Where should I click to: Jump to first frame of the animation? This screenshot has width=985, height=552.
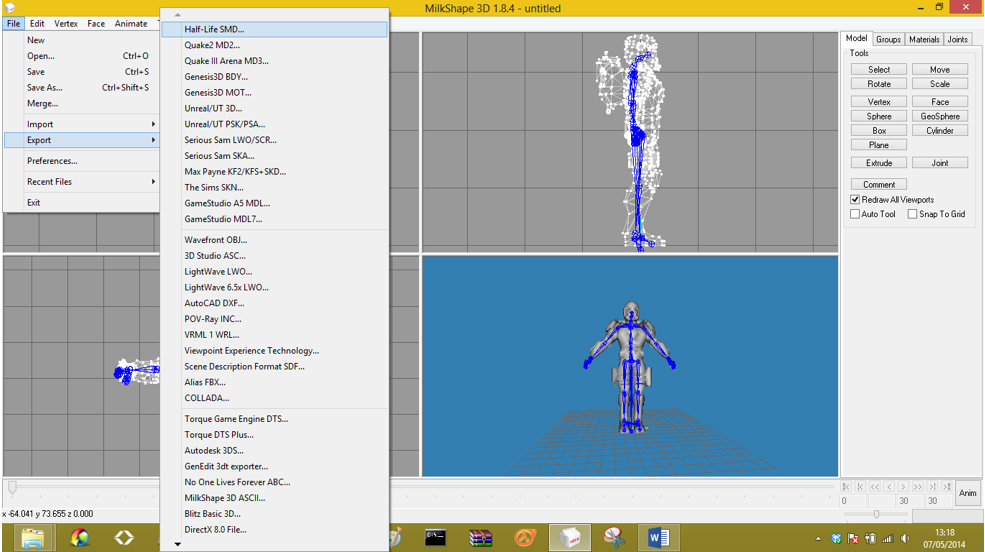(x=846, y=487)
